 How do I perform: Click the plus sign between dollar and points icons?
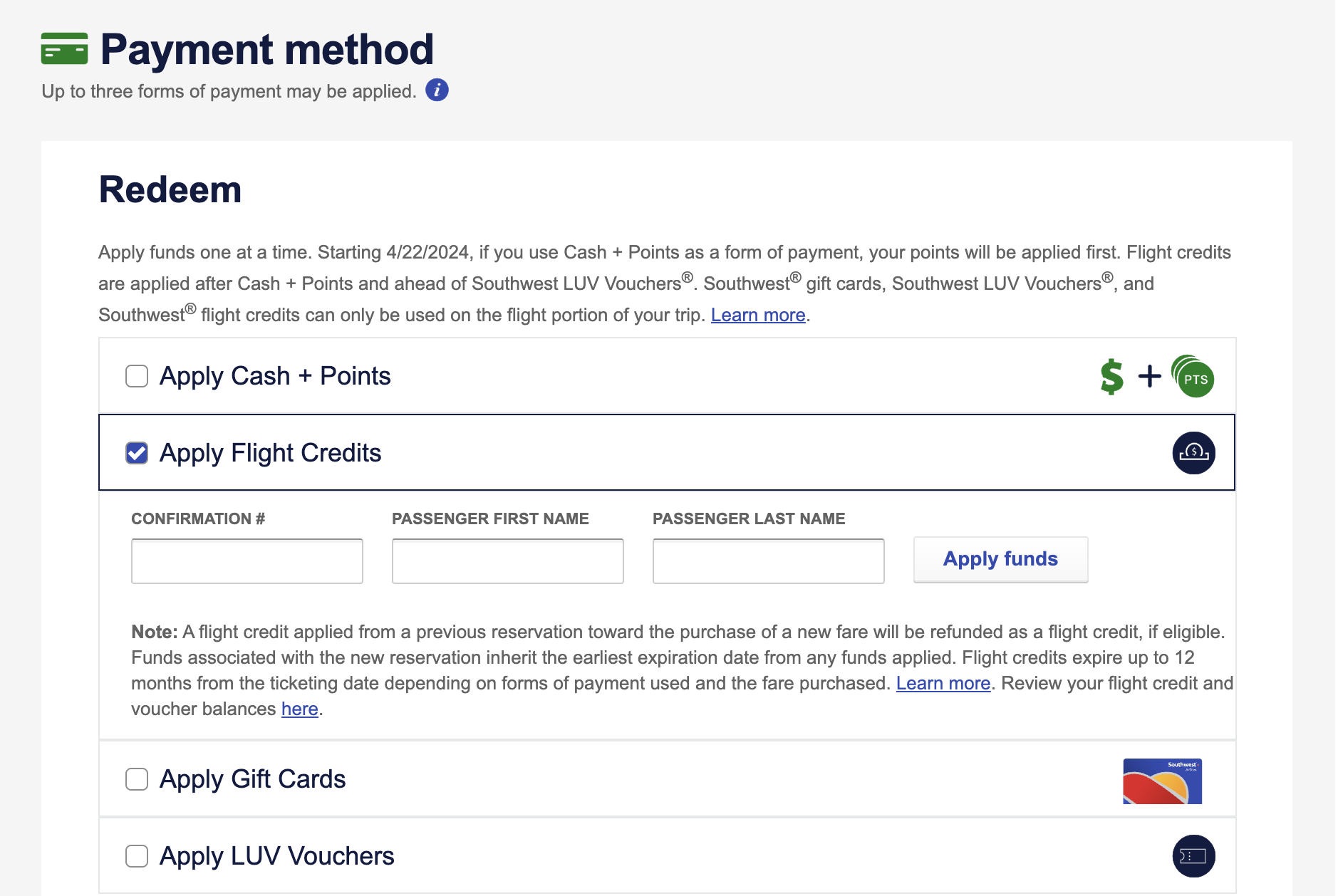(1149, 376)
